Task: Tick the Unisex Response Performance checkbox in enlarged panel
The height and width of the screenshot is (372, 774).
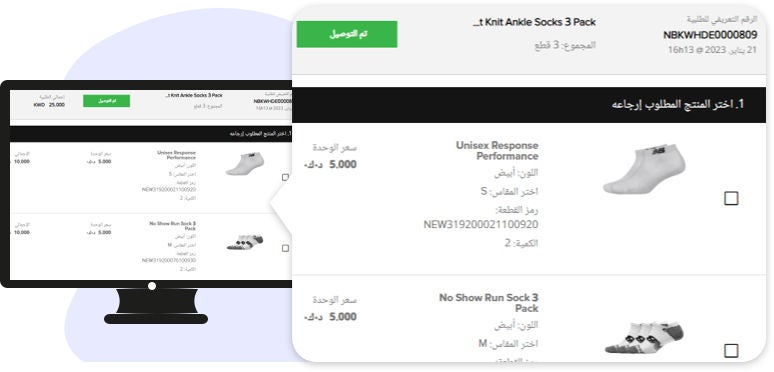Action: tap(731, 198)
